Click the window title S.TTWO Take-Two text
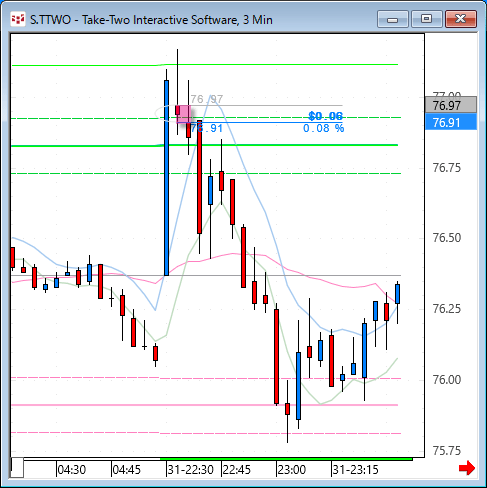 coord(151,20)
